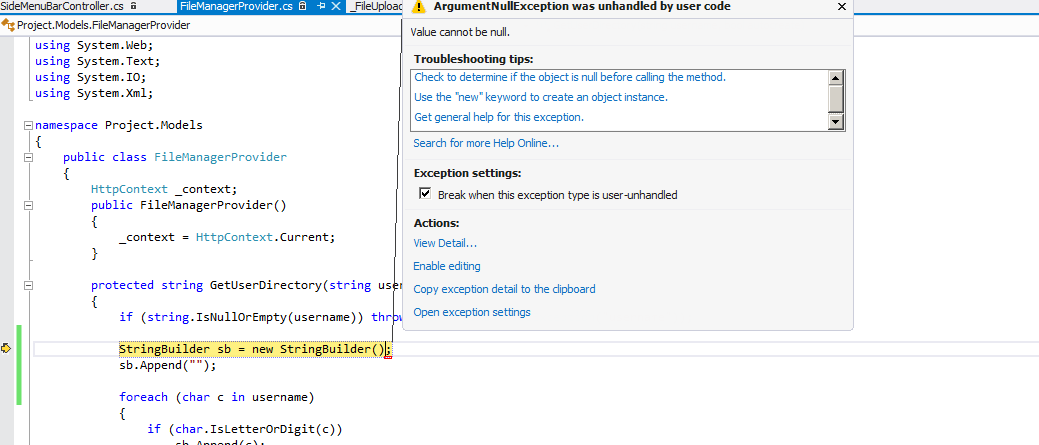Click 'Copy exception detail to the clipboard'
This screenshot has width=1039, height=445.
504,289
